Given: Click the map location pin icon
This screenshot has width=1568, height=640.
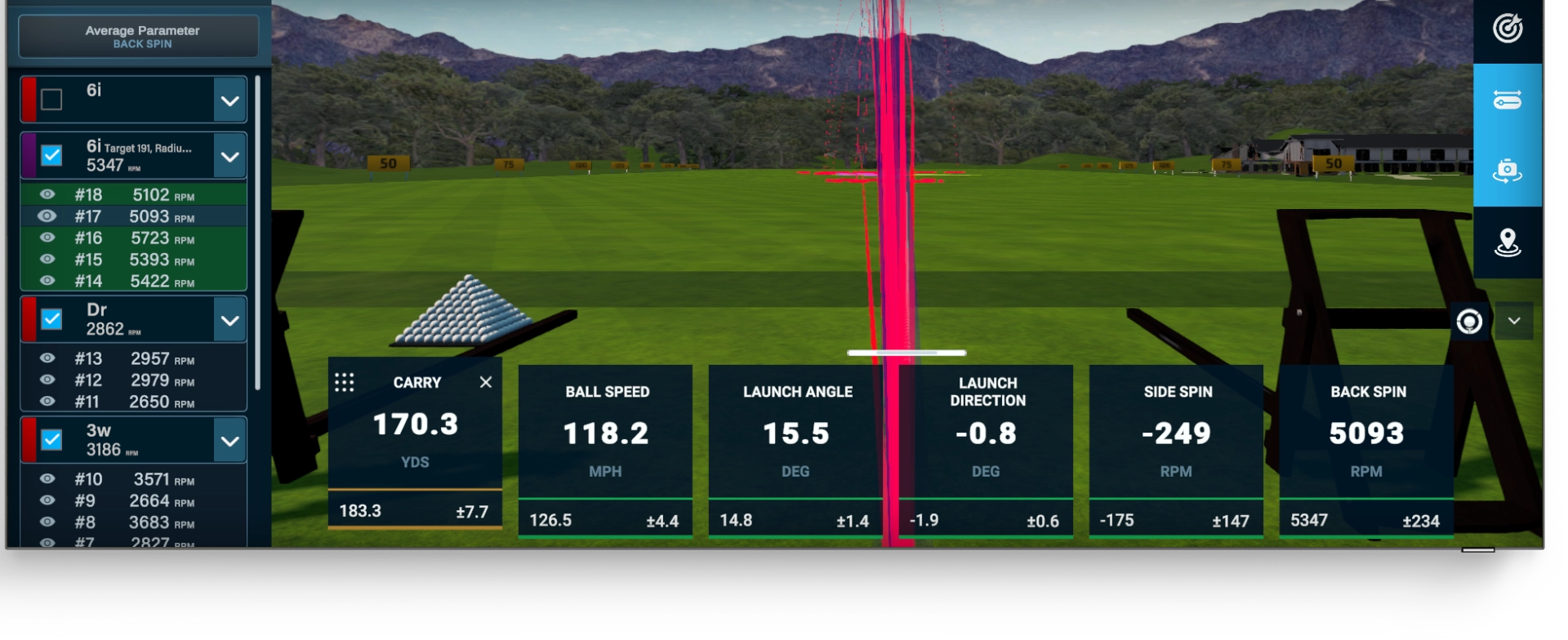Looking at the screenshot, I should pos(1507,242).
